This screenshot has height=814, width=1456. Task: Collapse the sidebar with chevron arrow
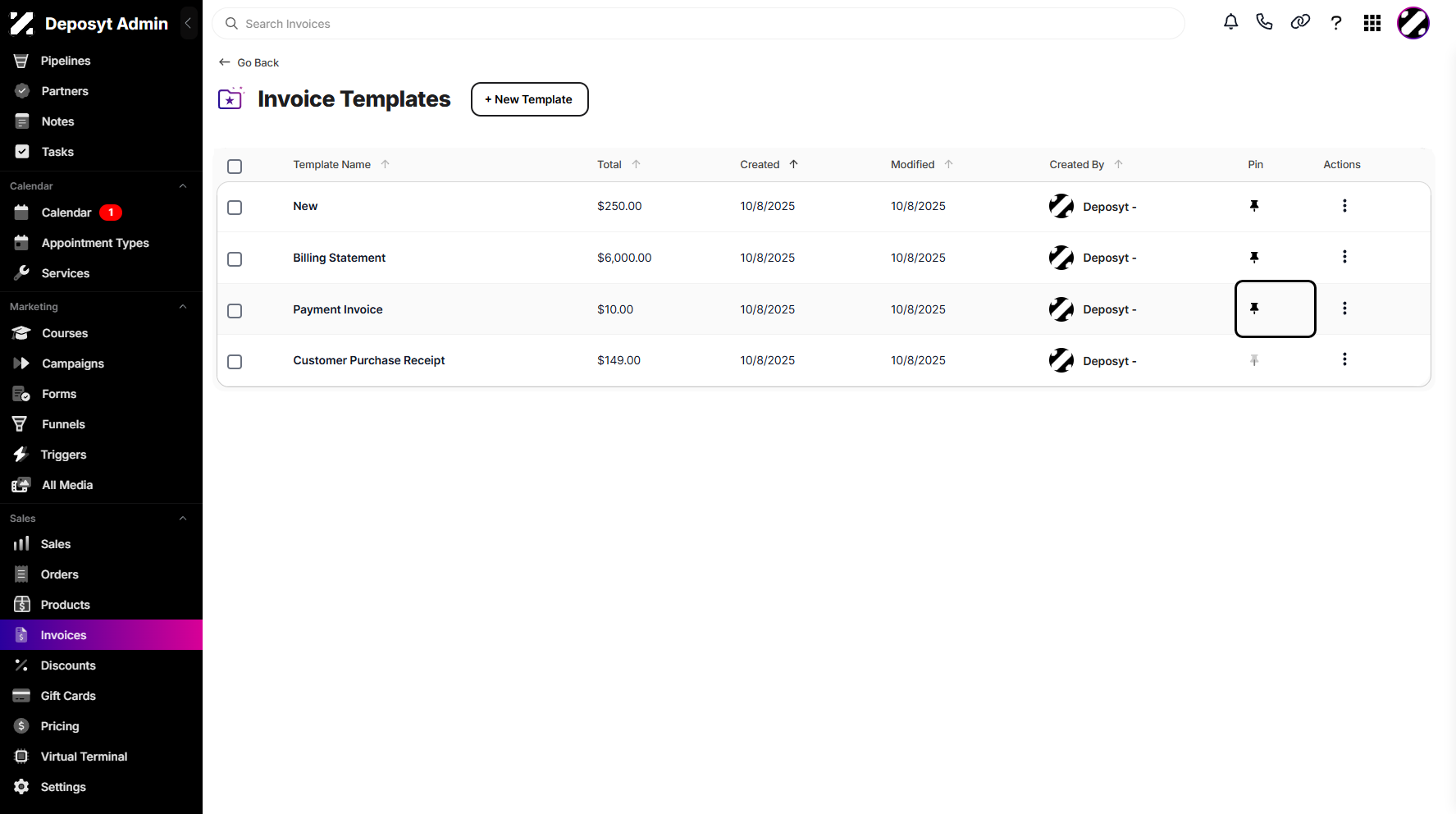coord(188,23)
